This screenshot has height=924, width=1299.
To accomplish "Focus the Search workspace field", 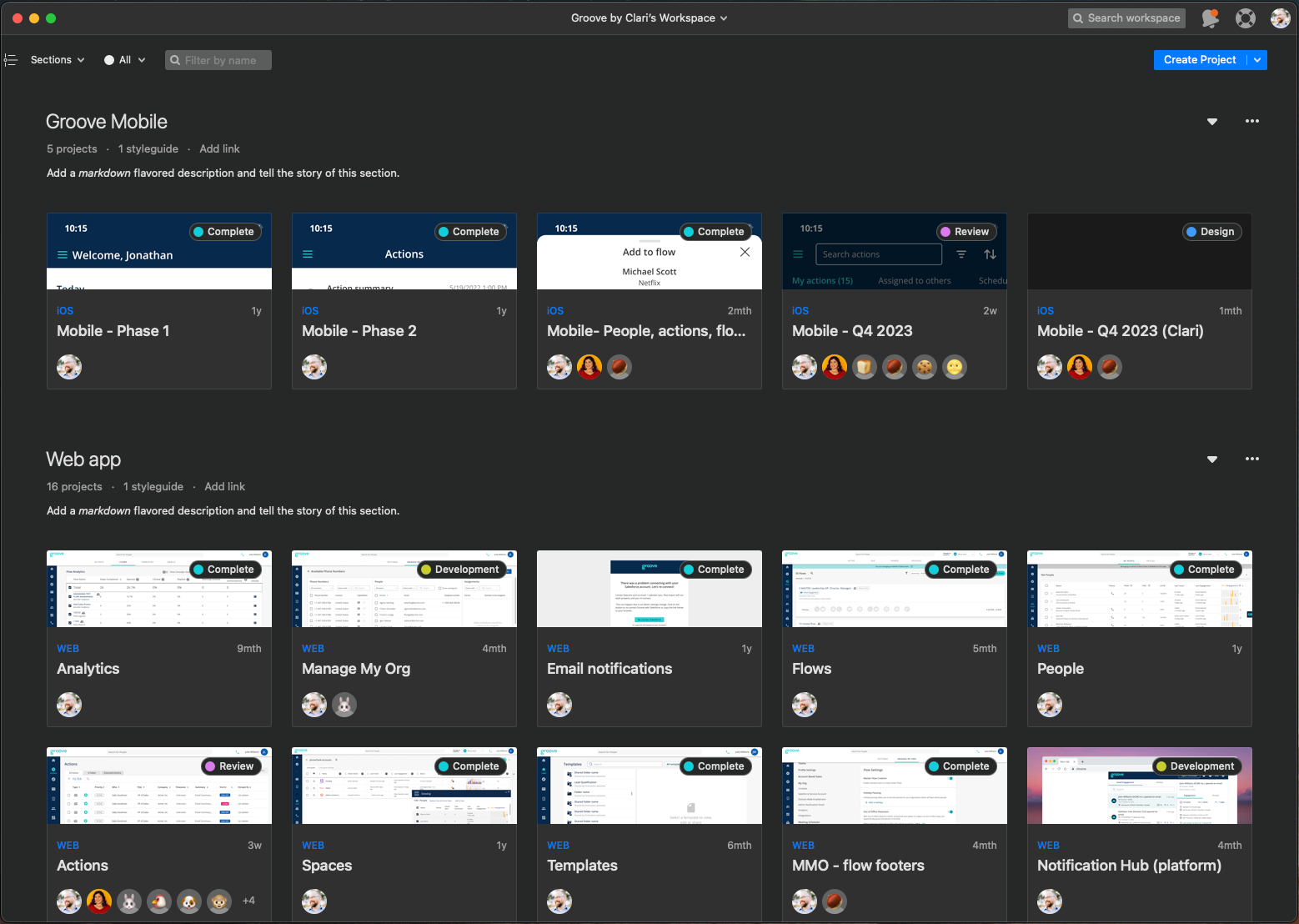I will click(x=1126, y=18).
